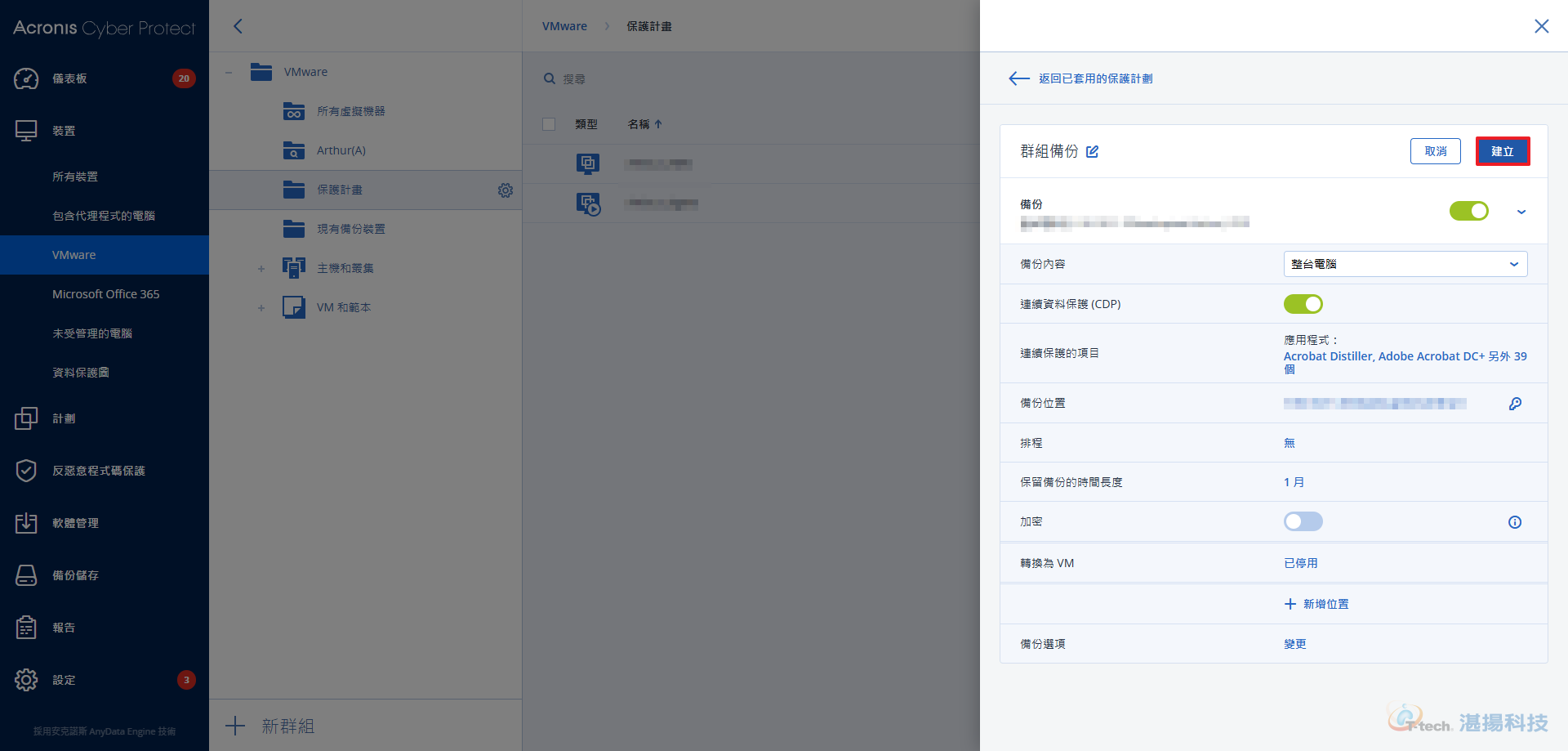This screenshot has height=751, width=1568.
Task: Toggle the 連續資料保護 (CDP) switch
Action: (x=1303, y=304)
